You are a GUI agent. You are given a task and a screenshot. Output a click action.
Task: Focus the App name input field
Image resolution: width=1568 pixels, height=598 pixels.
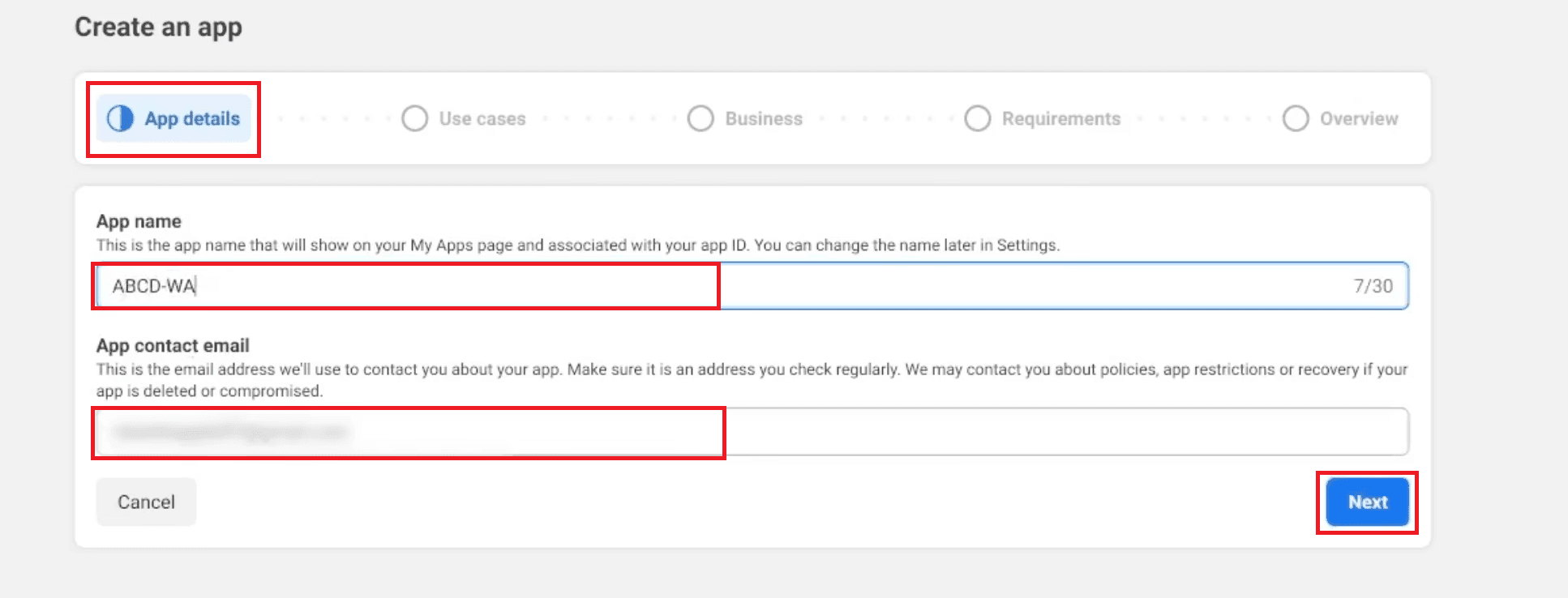coord(752,286)
